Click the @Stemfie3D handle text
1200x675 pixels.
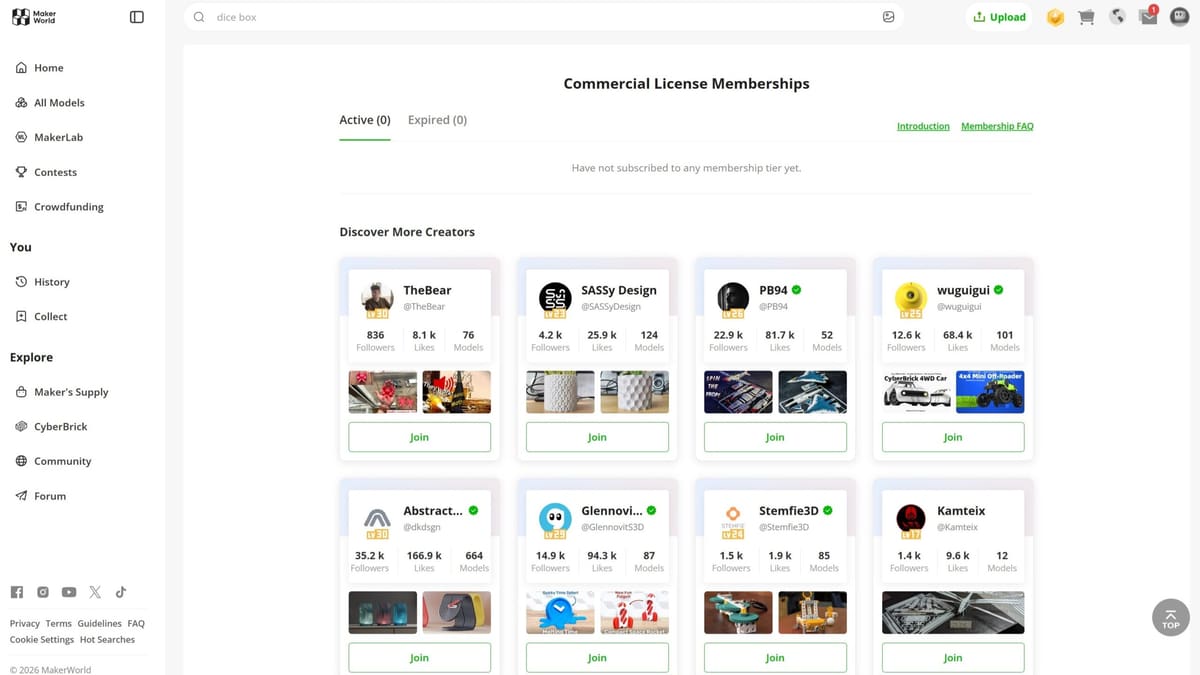(x=784, y=527)
